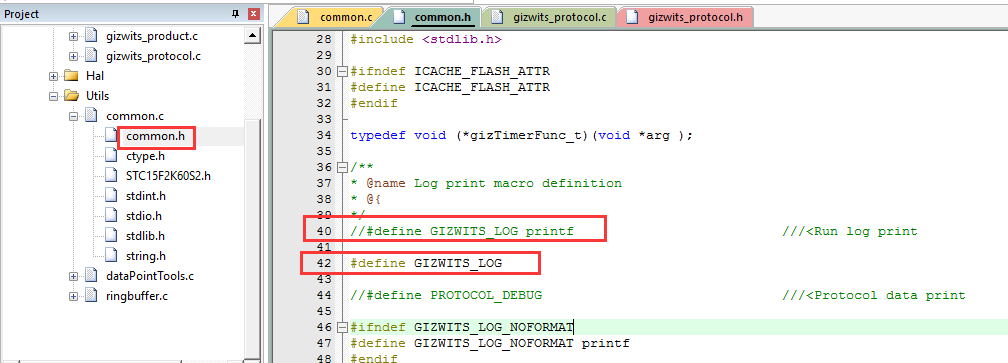Pin the Project panel with pushpin icon
1008x363 pixels.
236,14
